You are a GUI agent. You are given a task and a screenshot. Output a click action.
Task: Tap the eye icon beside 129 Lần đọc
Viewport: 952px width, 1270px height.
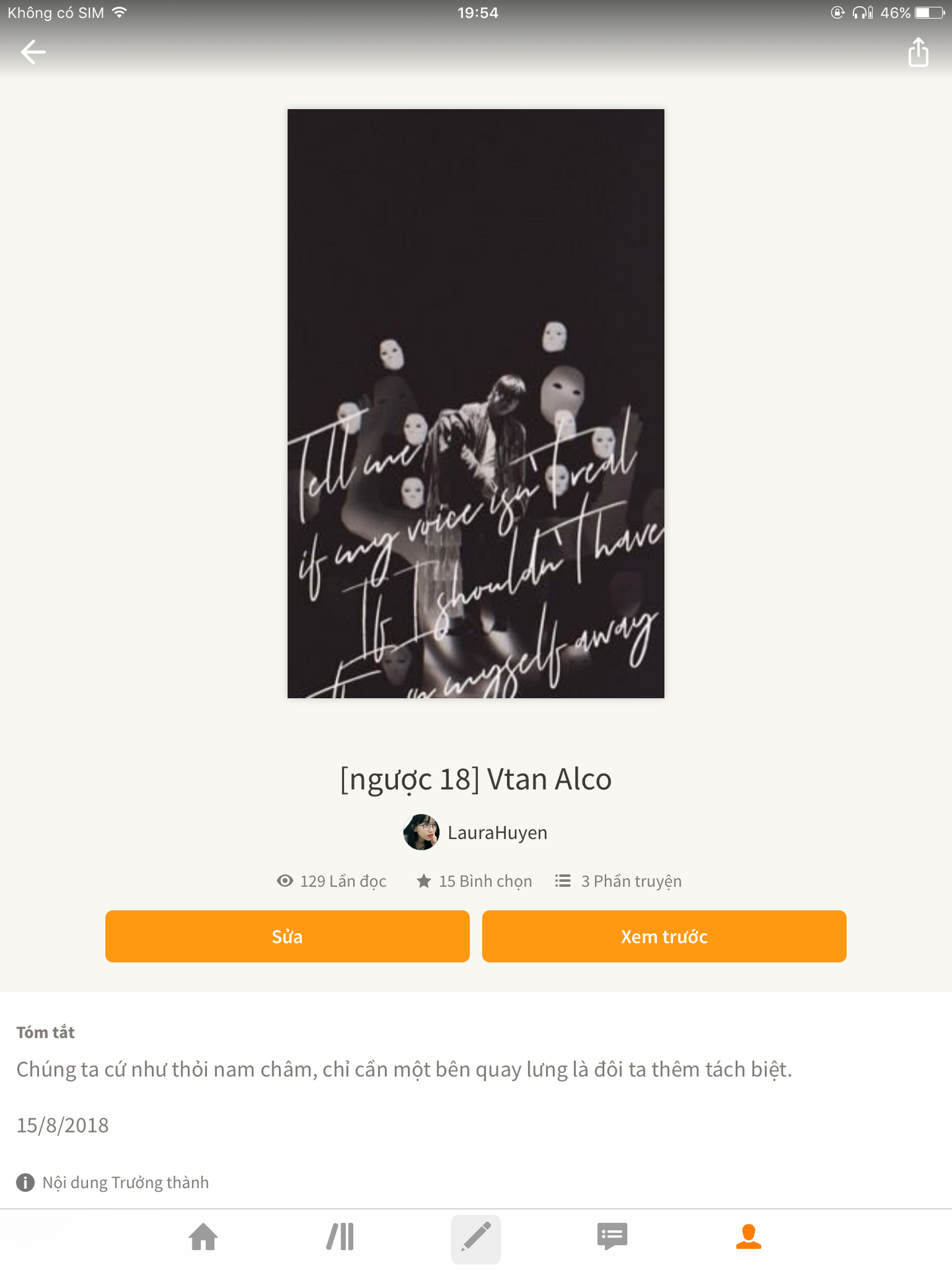[x=285, y=881]
